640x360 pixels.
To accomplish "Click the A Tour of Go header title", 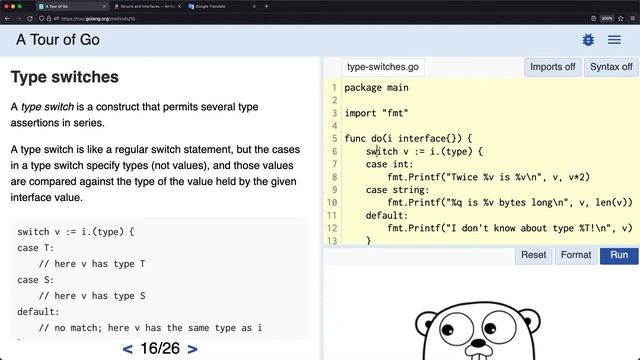I will (x=58, y=40).
